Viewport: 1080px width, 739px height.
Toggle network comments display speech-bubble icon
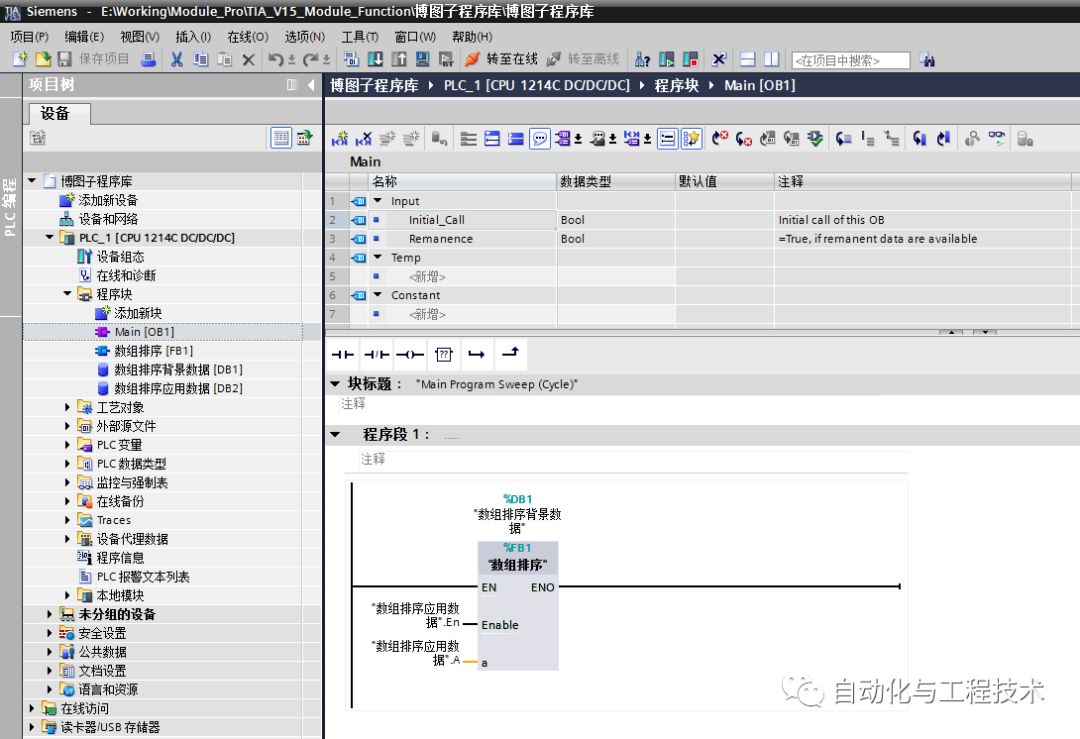[x=540, y=138]
